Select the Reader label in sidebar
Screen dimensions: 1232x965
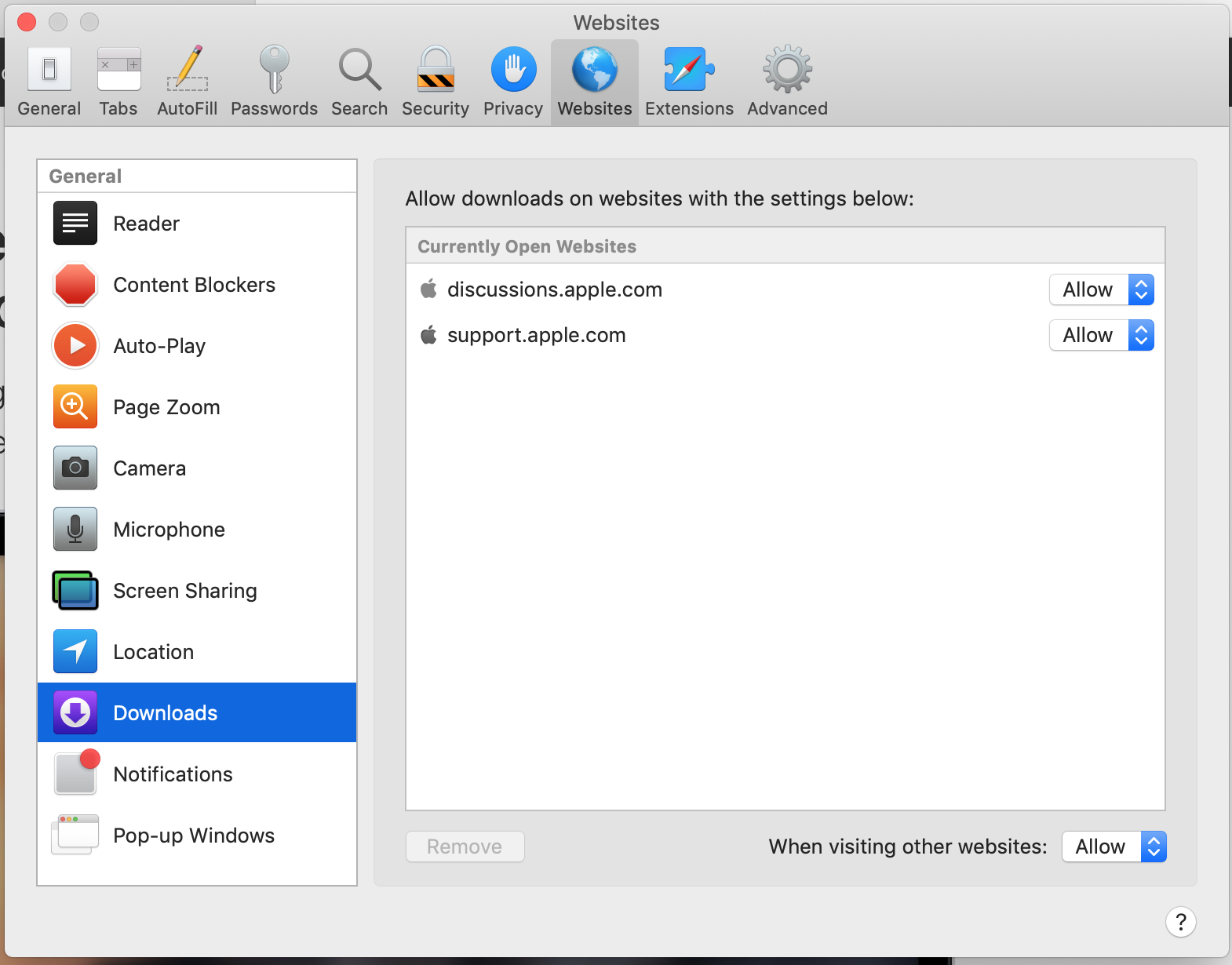coord(147,224)
